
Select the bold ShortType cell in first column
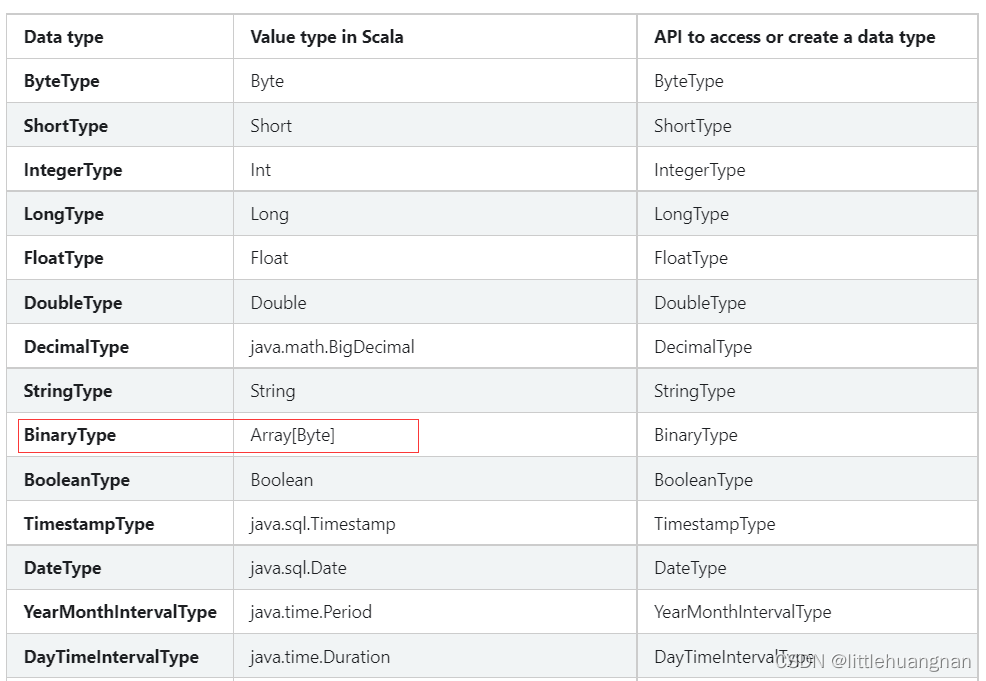66,126
